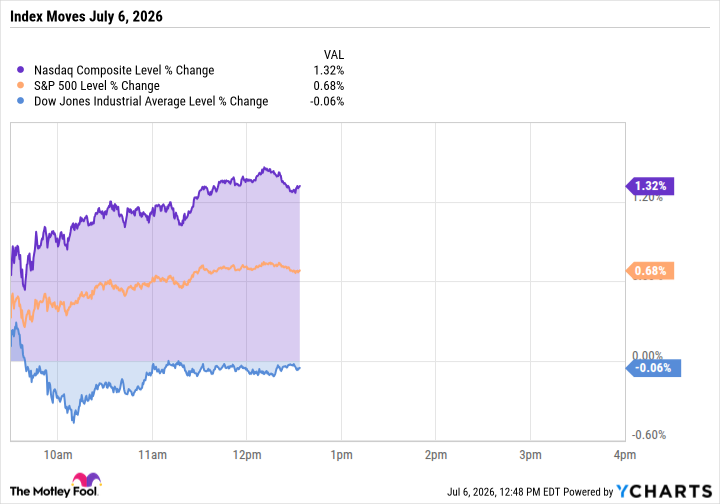The width and height of the screenshot is (720, 504).
Task: Click the purple Nasdaq legend dot
Action: click(20, 70)
